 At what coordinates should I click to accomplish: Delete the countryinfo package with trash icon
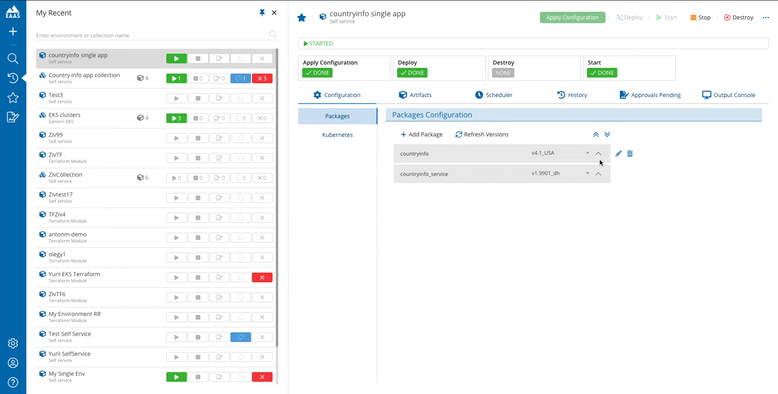pos(630,154)
